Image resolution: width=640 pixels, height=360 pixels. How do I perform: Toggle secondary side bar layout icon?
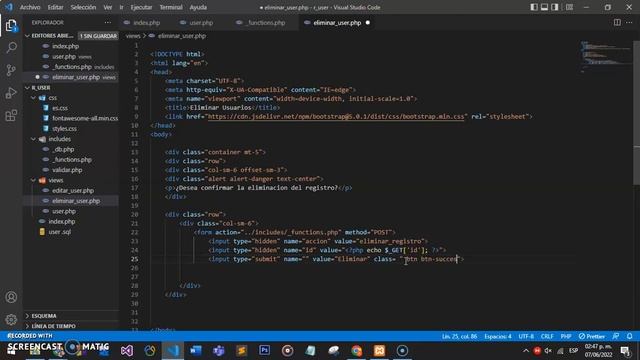pyautogui.click(x=555, y=7)
